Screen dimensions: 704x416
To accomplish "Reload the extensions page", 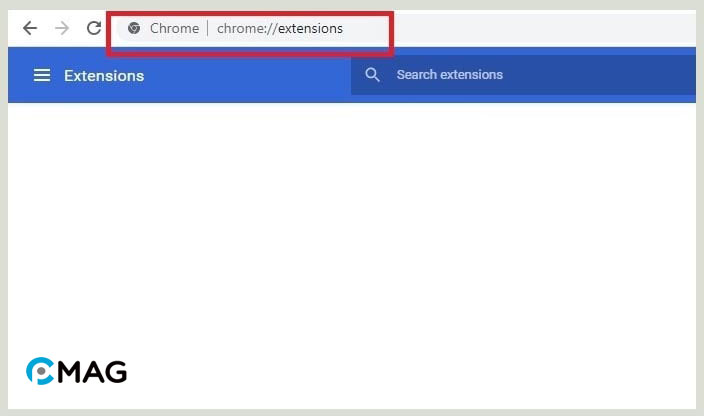I will tap(93, 28).
